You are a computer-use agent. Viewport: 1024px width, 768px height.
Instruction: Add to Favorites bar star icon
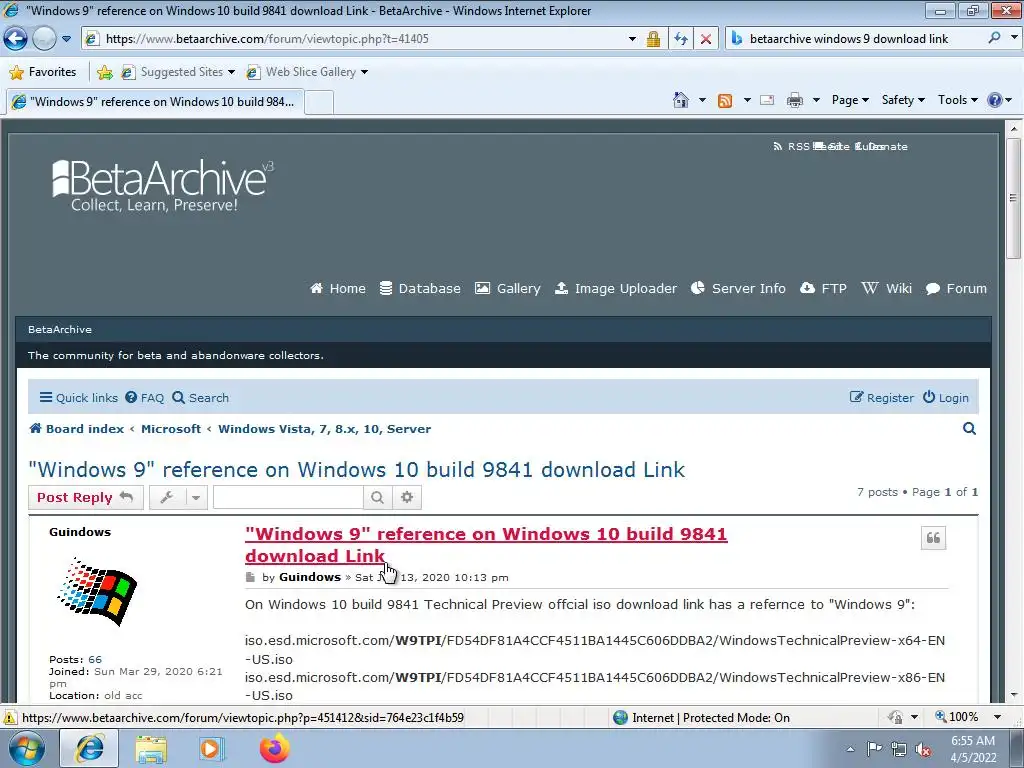pos(104,72)
